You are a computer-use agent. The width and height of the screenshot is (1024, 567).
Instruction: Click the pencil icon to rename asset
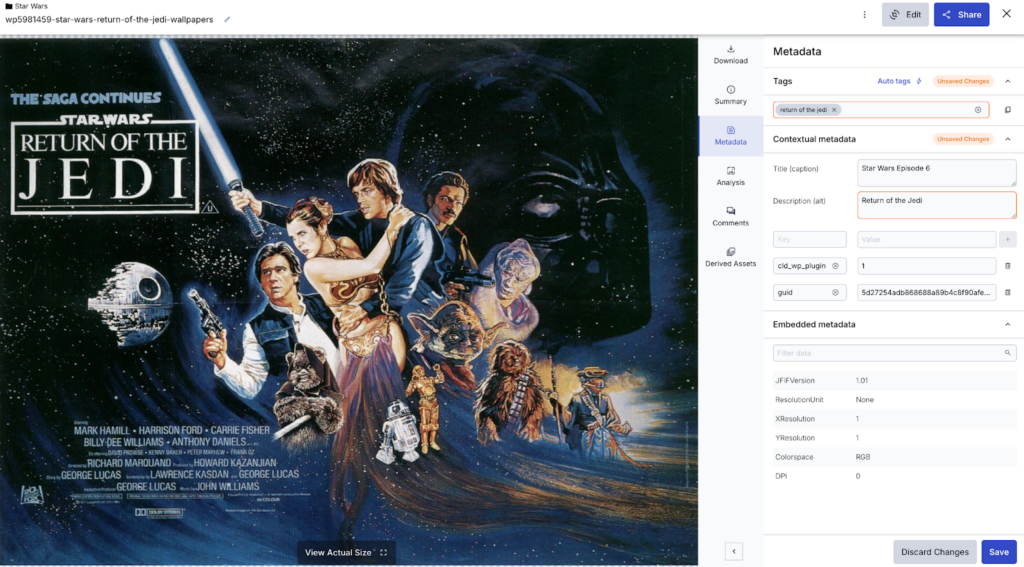click(x=226, y=19)
